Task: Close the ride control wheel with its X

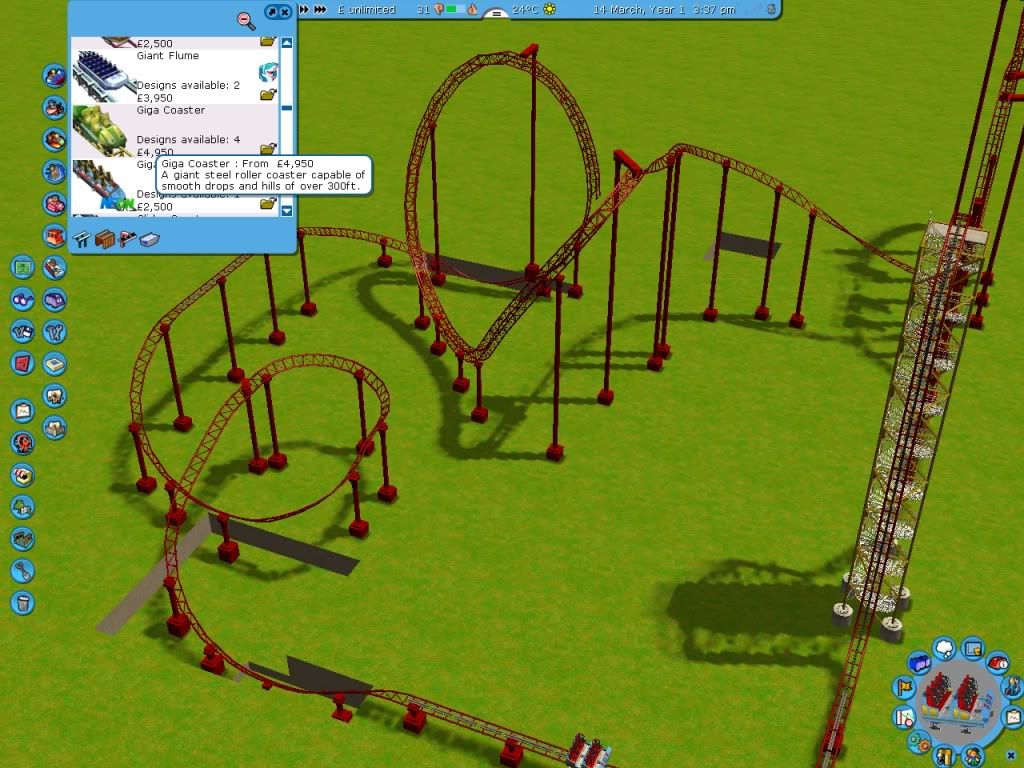Action: coord(1012,756)
